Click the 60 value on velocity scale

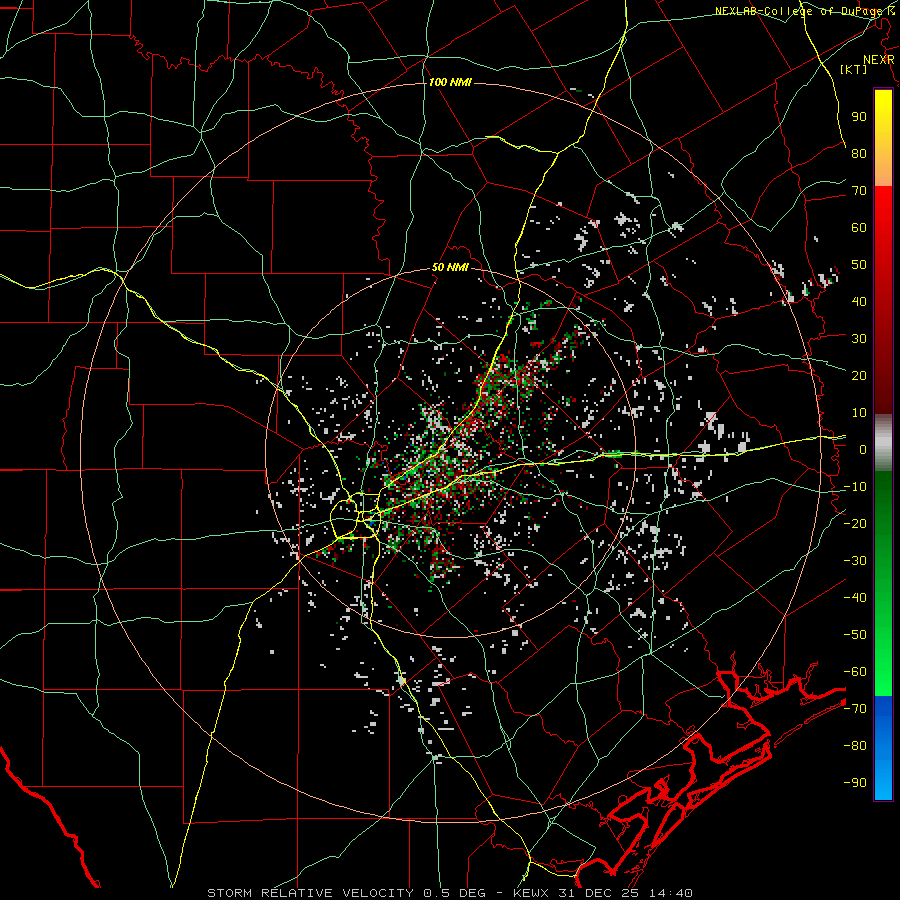tap(859, 227)
